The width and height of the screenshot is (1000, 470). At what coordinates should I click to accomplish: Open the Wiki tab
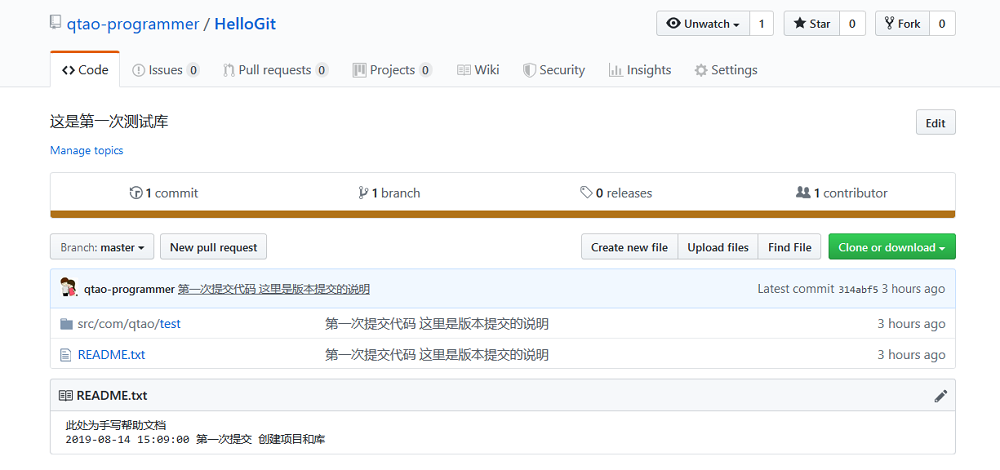(478, 70)
